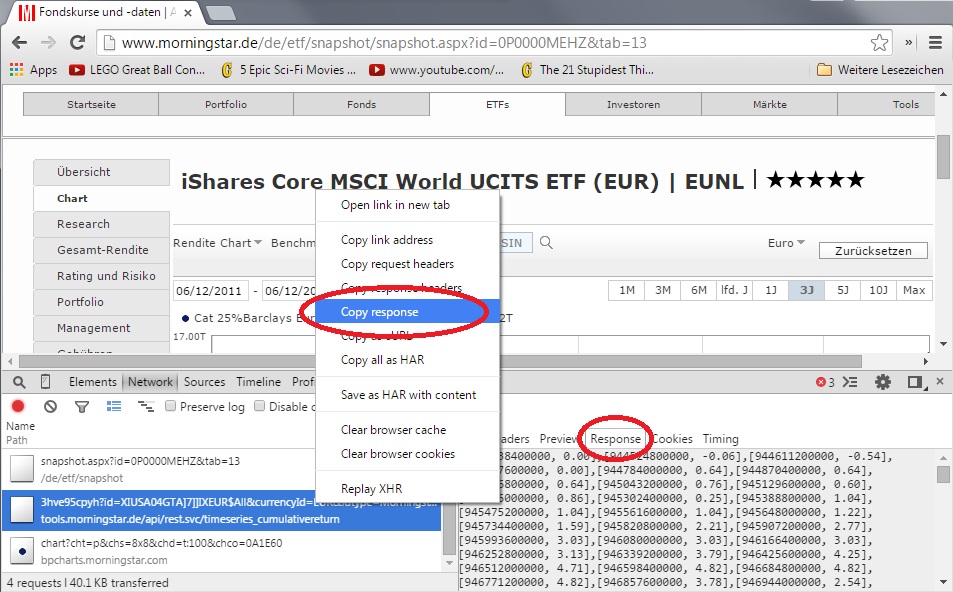Open the Chrome hamburger menu
Image resolution: width=953 pixels, height=592 pixels.
click(935, 43)
